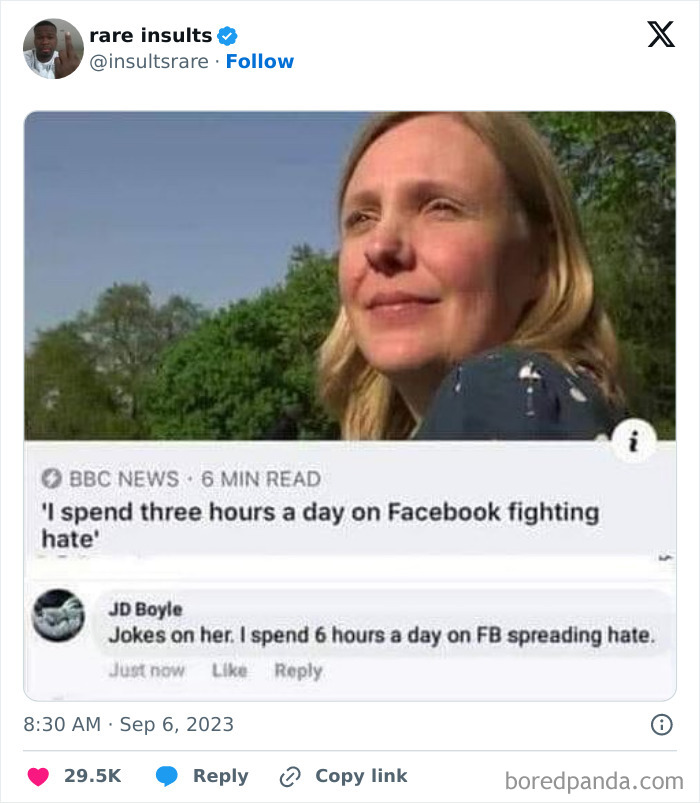Open JD Boyle's comment avatar
The image size is (700, 803).
click(58, 616)
